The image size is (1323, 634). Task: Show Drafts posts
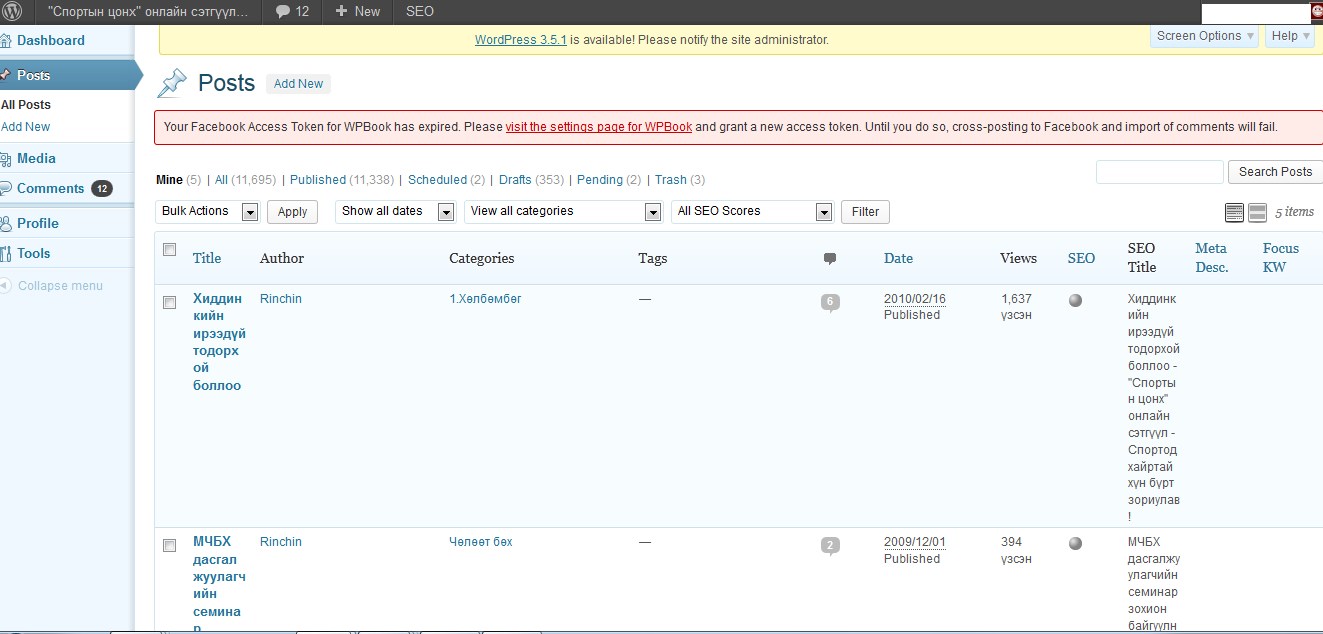point(515,180)
